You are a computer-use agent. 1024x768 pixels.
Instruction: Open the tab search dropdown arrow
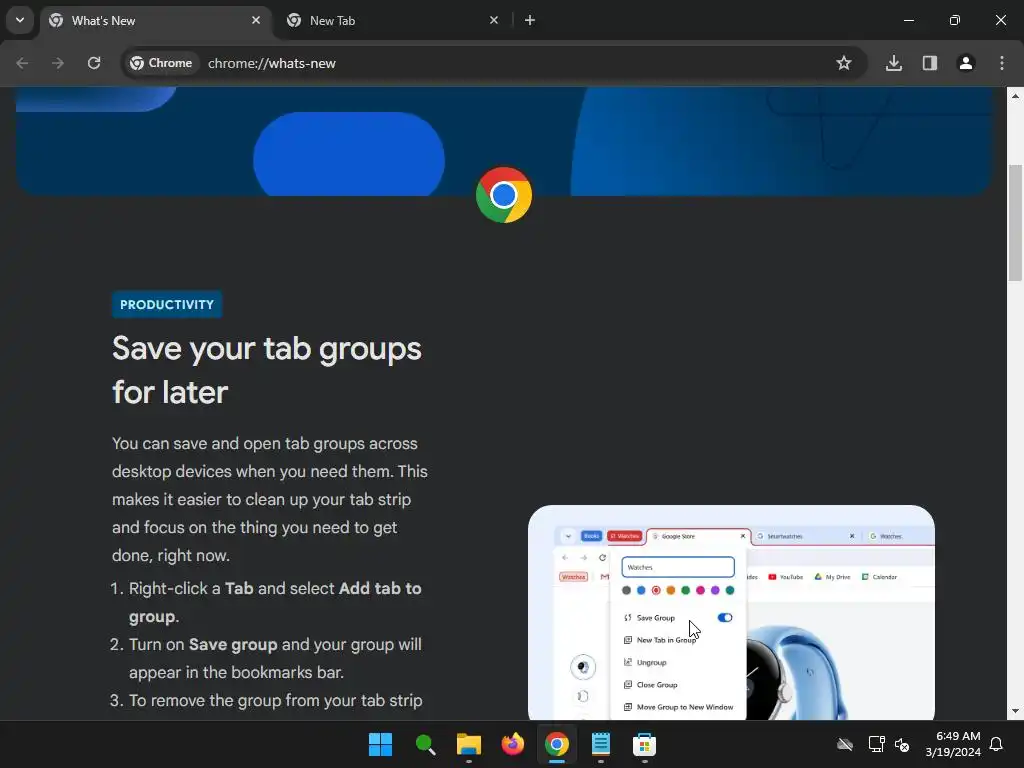[x=20, y=20]
